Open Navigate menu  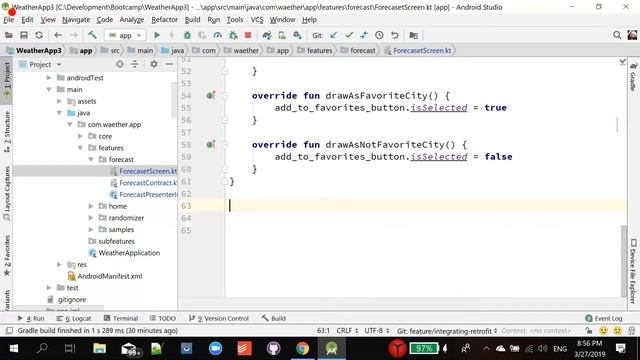click(x=76, y=20)
